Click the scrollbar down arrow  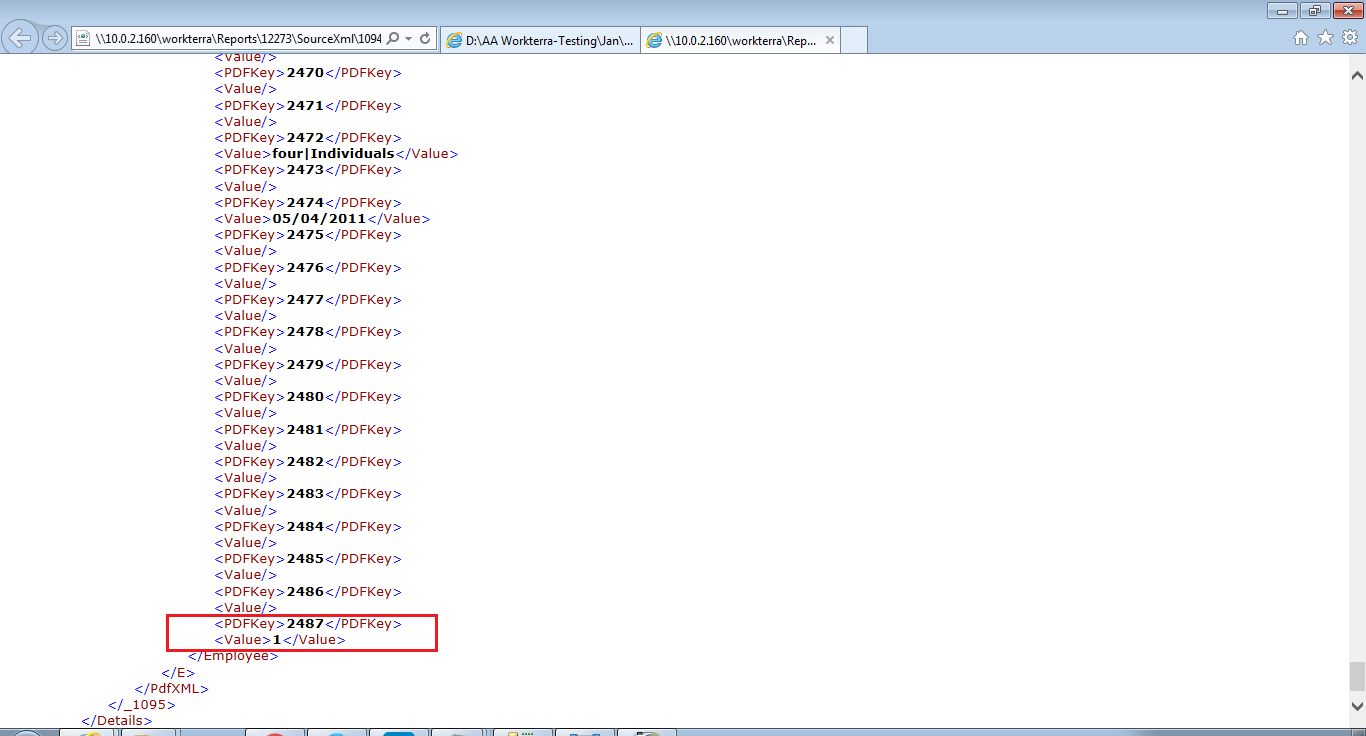pos(1357,706)
